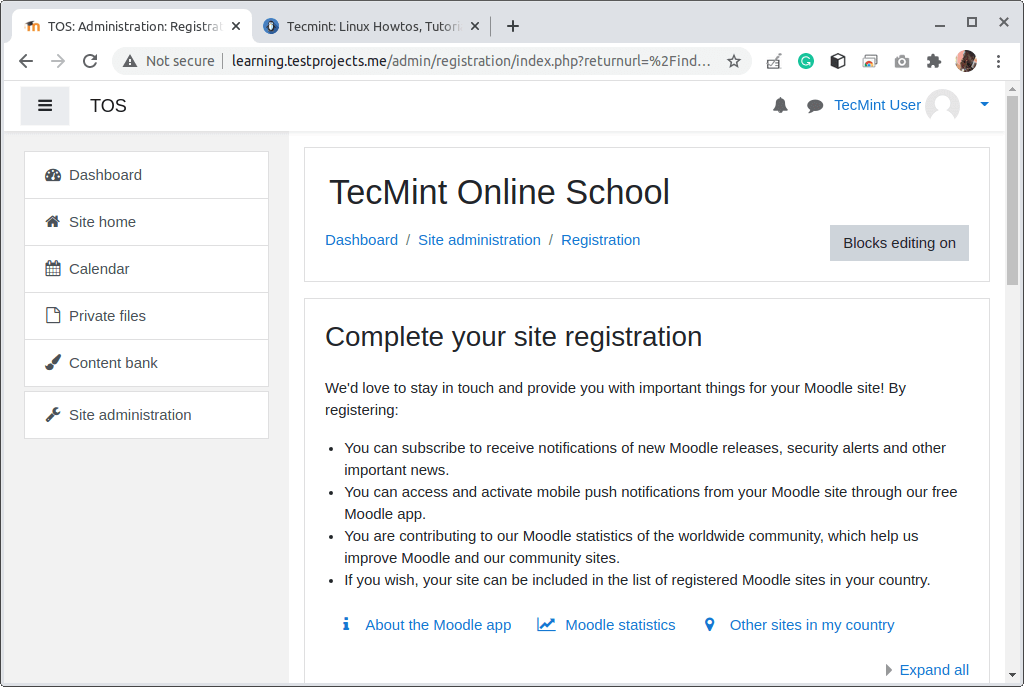Reload the page
The width and height of the screenshot is (1024, 687).
point(90,61)
